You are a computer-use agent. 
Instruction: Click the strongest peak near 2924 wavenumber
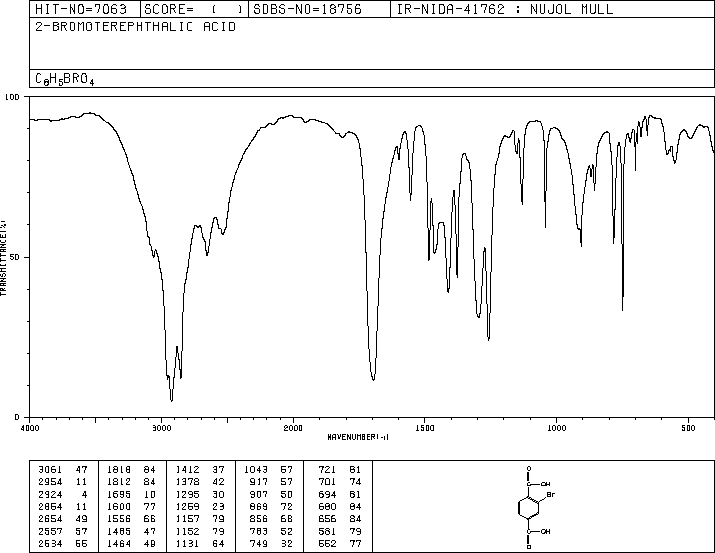coord(171,400)
